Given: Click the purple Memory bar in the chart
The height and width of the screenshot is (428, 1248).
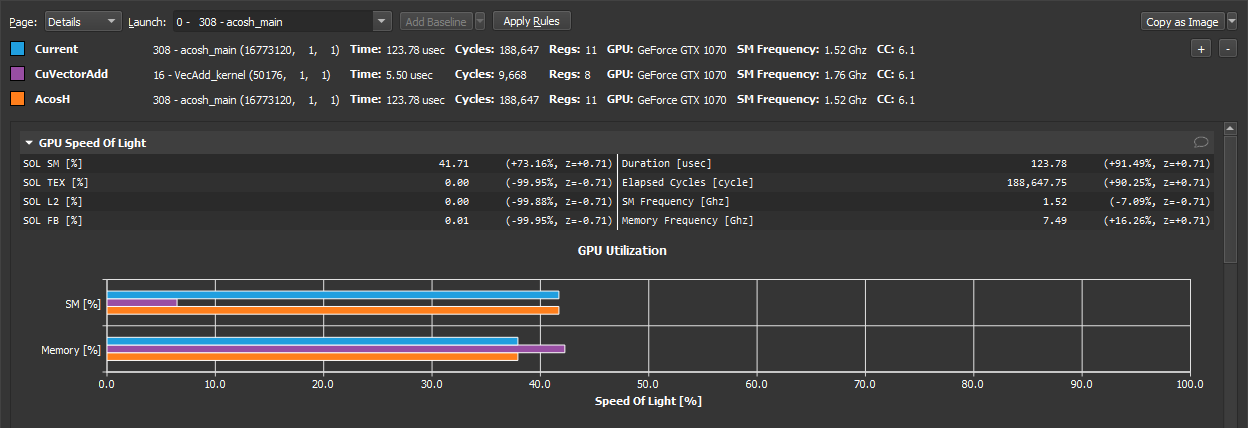Looking at the screenshot, I should tap(336, 349).
